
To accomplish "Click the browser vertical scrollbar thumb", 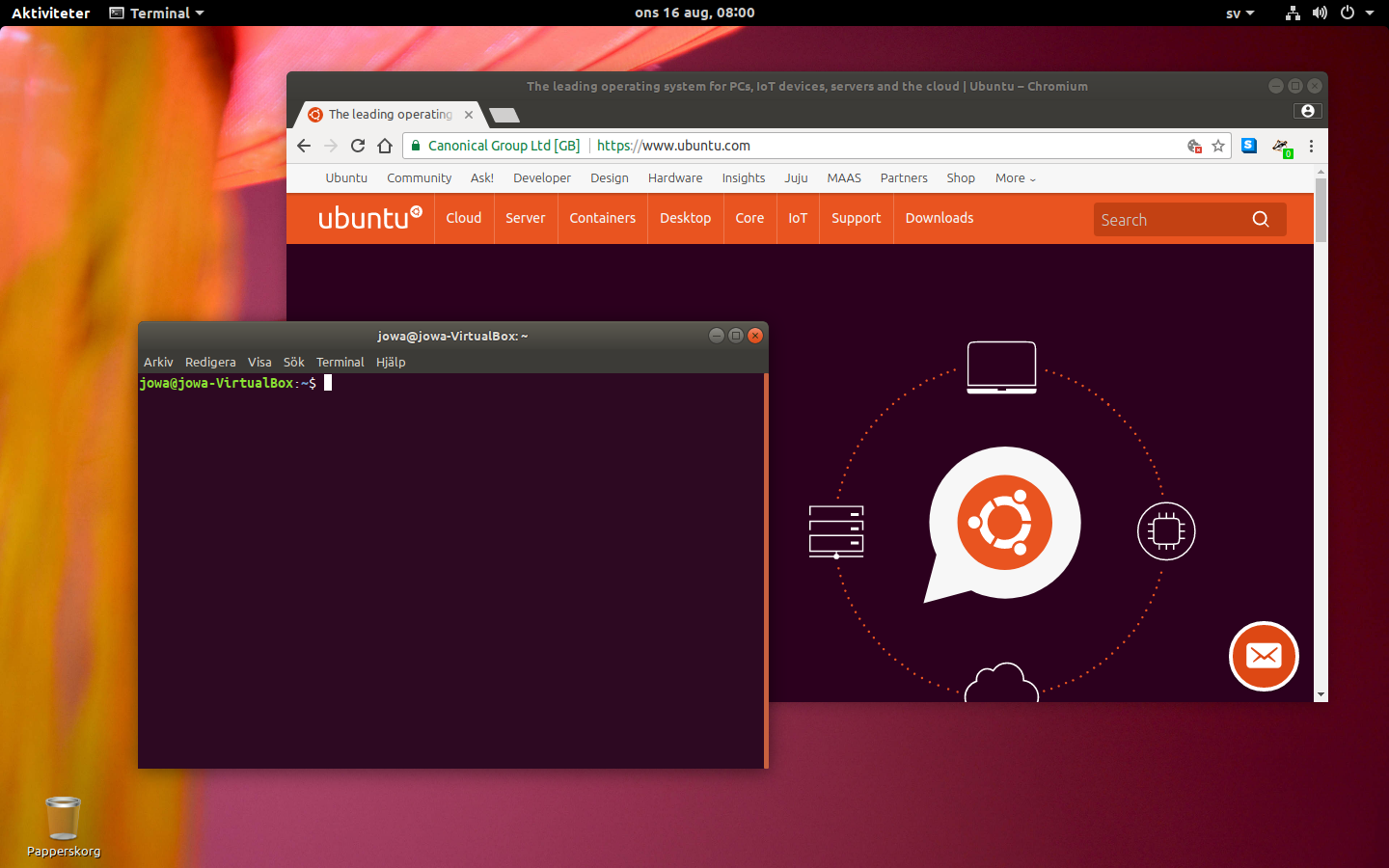I will 1321,209.
